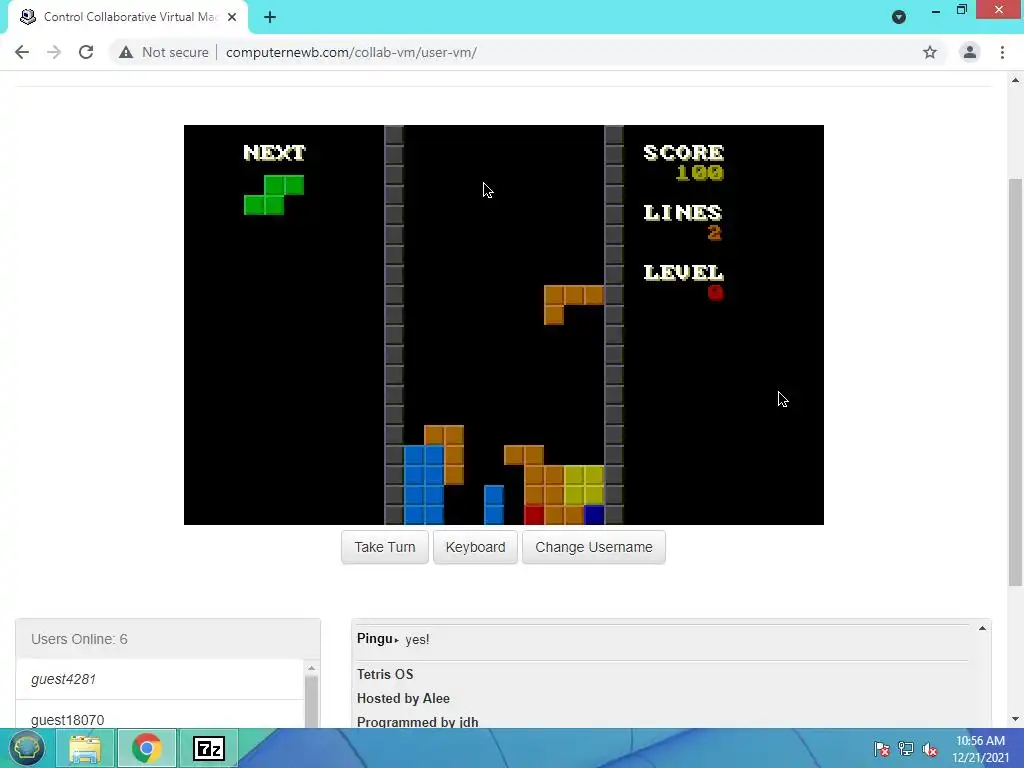Click the Change Username button
This screenshot has height=768, width=1024.
point(594,547)
